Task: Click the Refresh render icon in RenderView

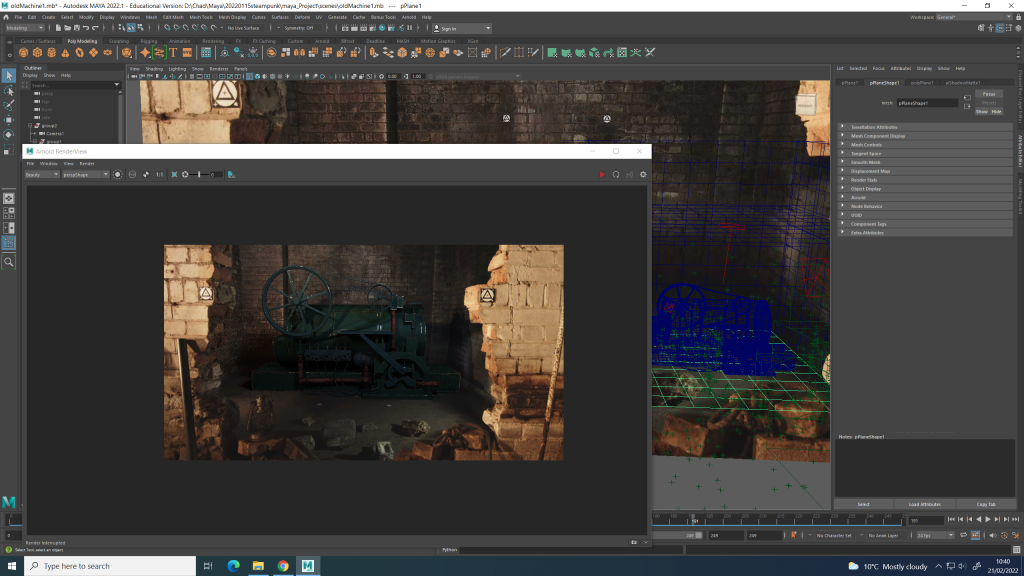Action: (616, 174)
